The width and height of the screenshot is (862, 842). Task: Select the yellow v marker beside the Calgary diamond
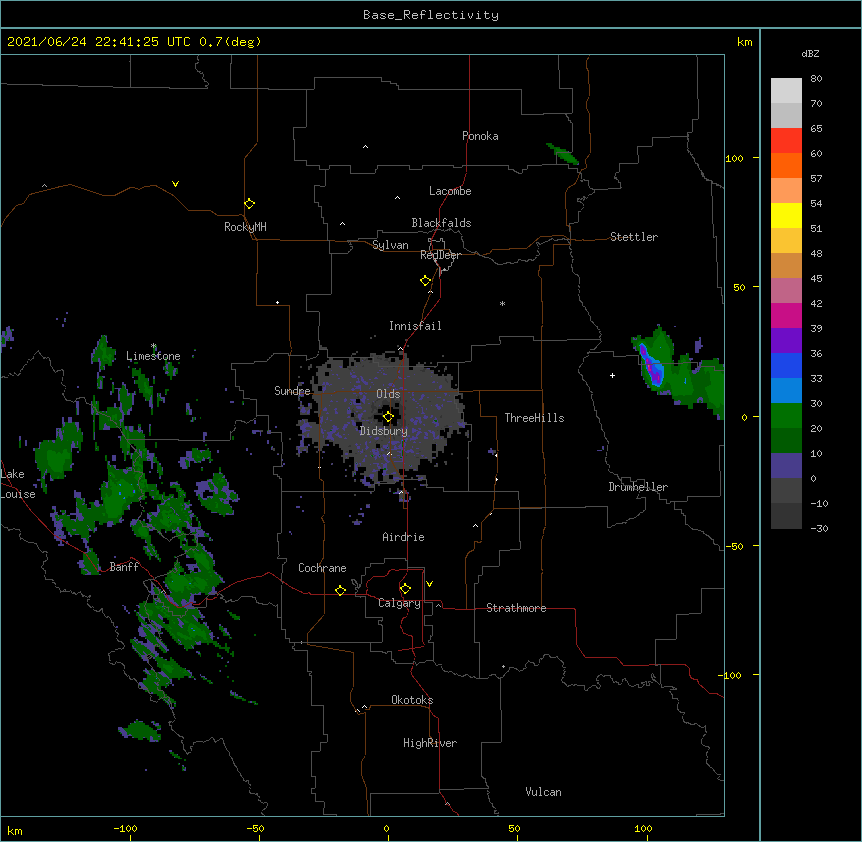click(x=429, y=584)
